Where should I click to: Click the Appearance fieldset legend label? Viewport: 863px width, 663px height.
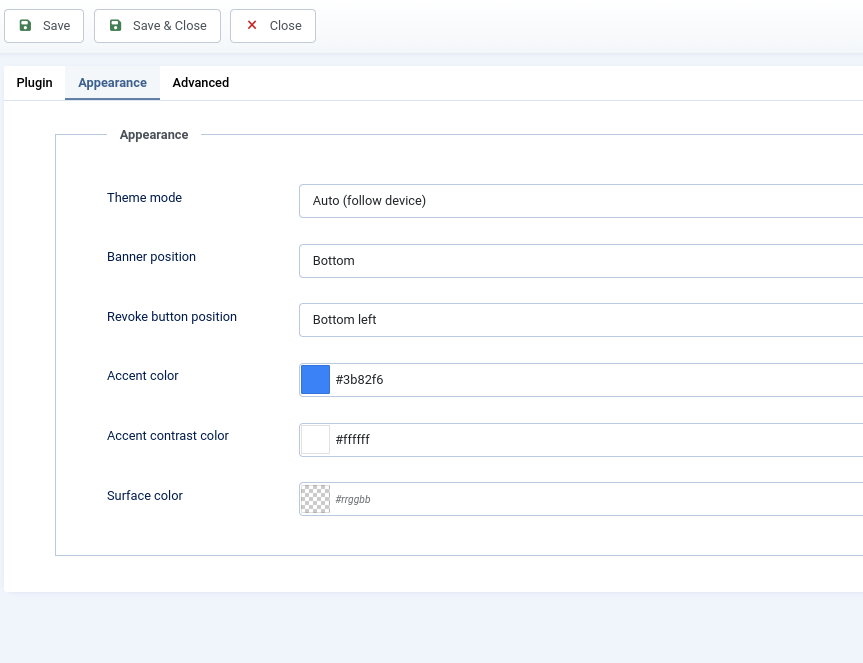point(153,135)
